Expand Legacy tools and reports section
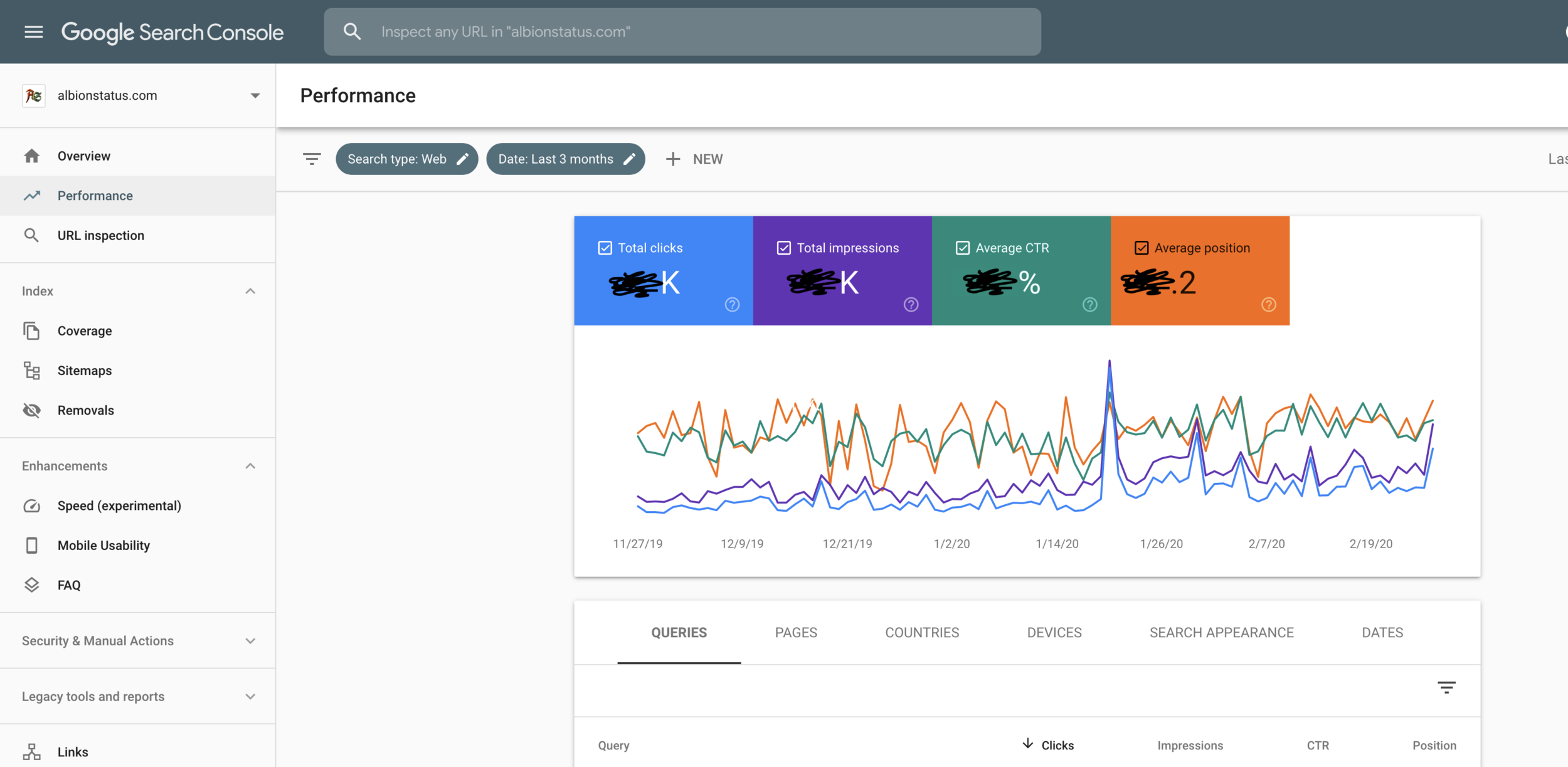Viewport: 1568px width, 767px height. pyautogui.click(x=250, y=697)
